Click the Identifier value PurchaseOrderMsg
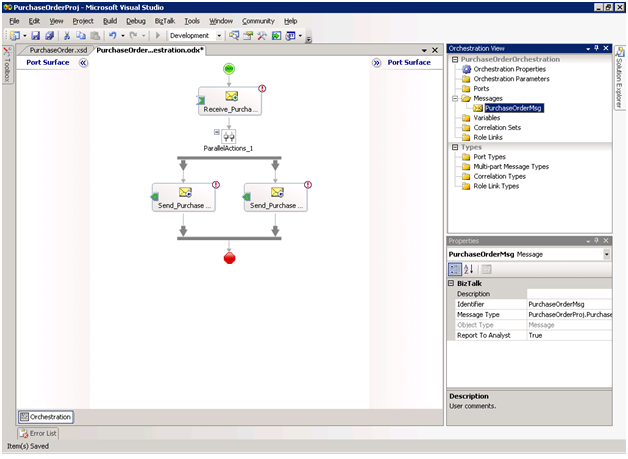628x459 pixels. coord(556,304)
